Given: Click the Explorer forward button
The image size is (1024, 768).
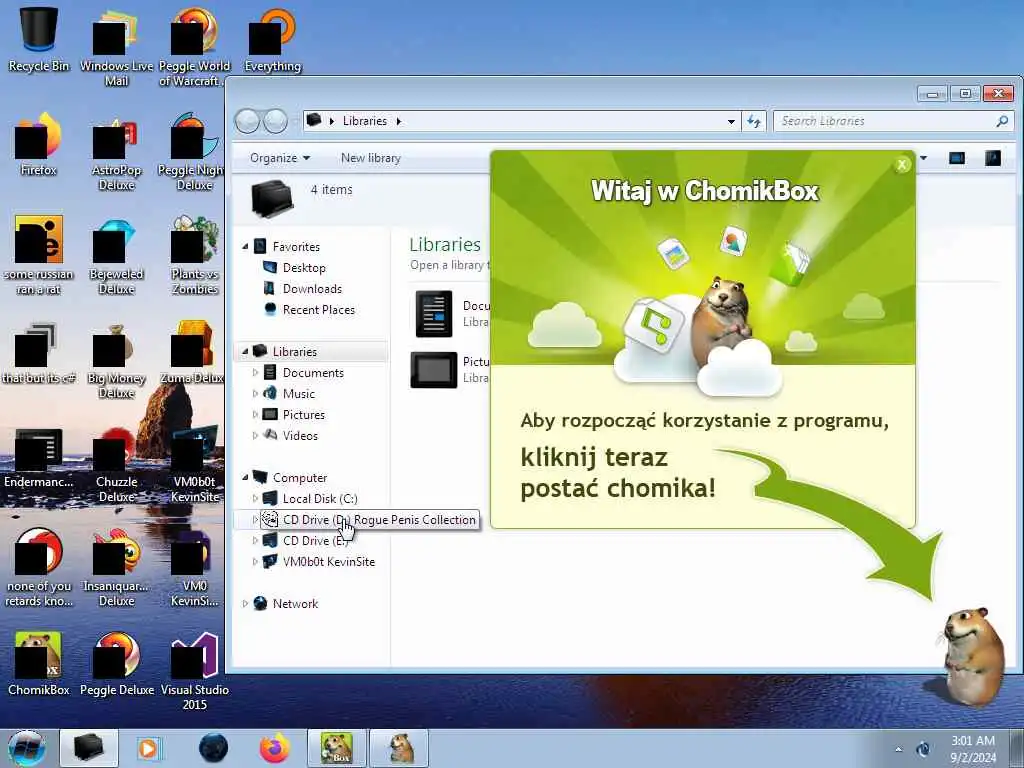Looking at the screenshot, I should click(x=276, y=121).
